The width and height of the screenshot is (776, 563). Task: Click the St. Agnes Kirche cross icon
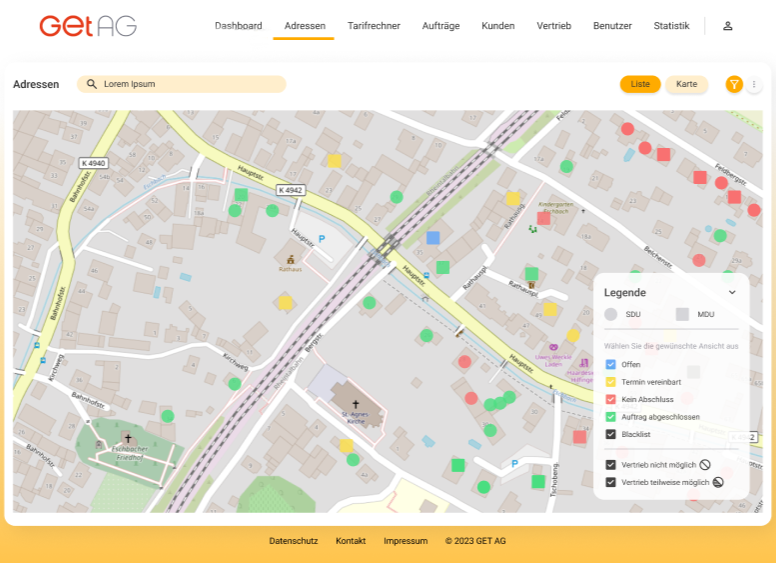click(355, 404)
